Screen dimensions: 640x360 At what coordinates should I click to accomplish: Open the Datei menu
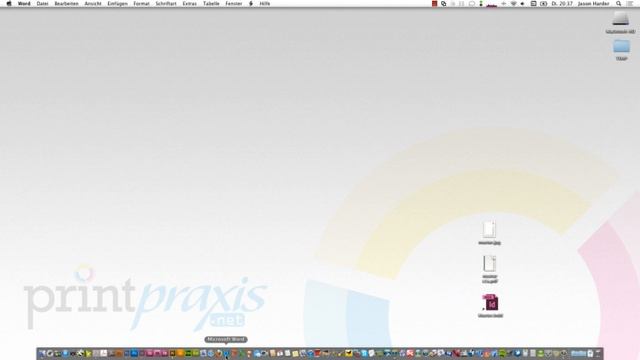tap(42, 4)
